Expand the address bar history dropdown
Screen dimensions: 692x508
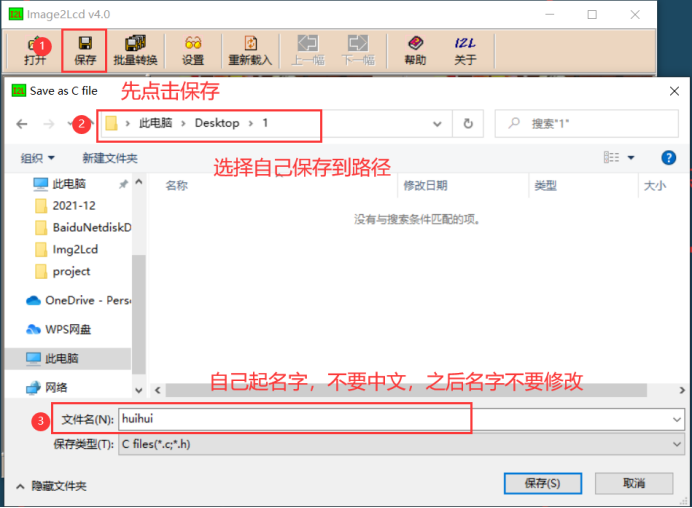pyautogui.click(x=437, y=124)
